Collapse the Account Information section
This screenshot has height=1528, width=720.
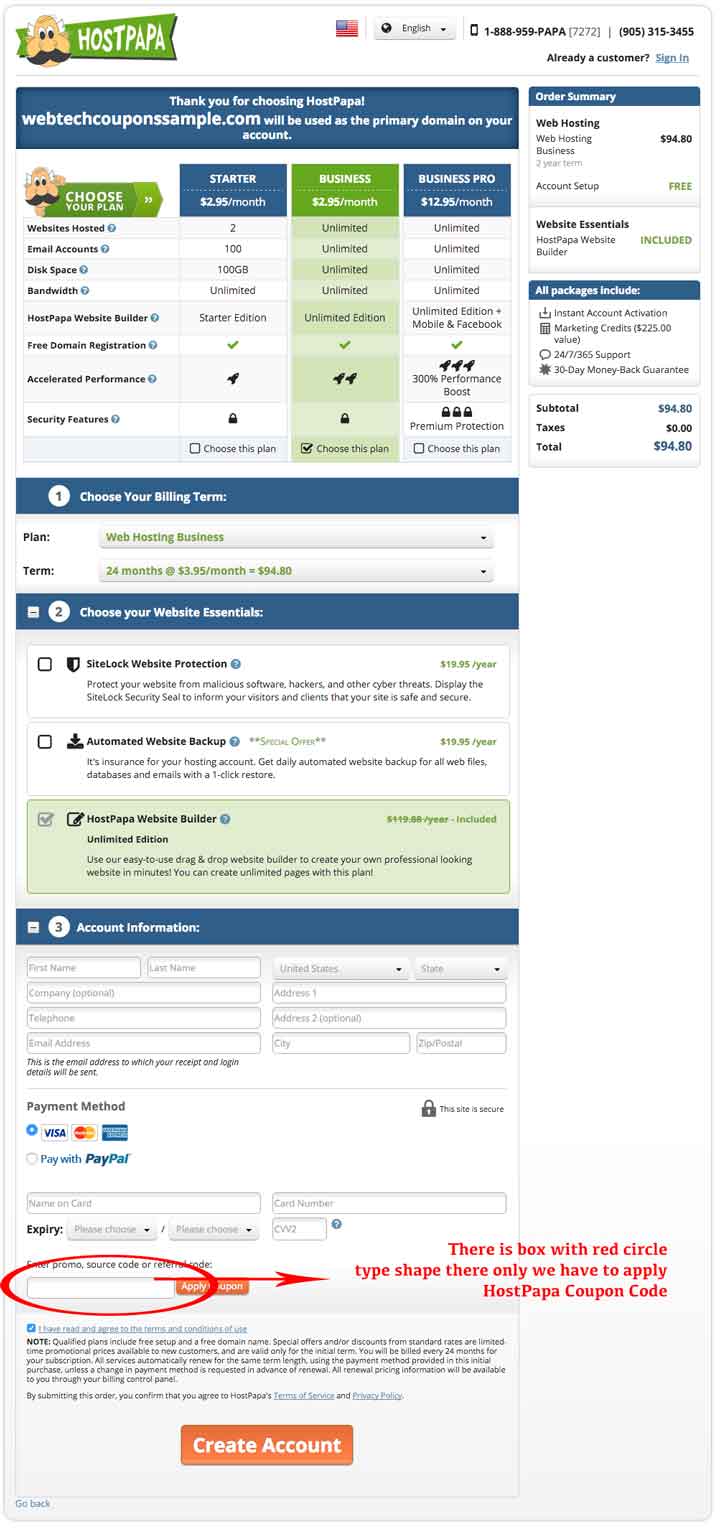click(33, 928)
